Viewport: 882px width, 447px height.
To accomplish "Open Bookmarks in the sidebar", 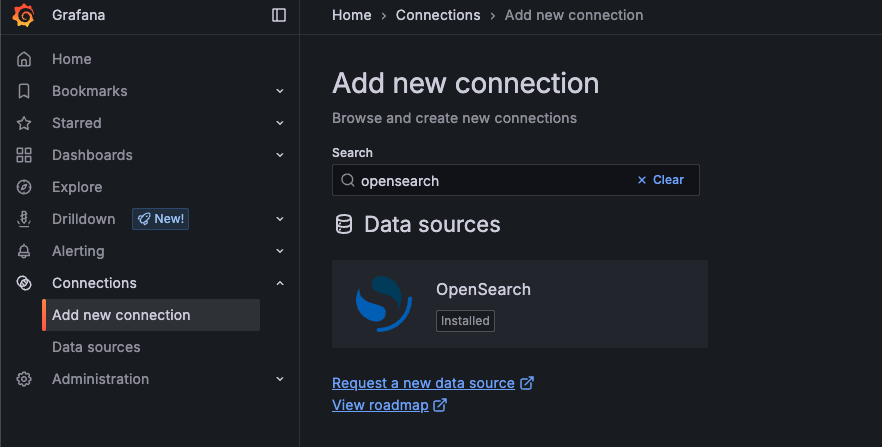I will coord(89,91).
